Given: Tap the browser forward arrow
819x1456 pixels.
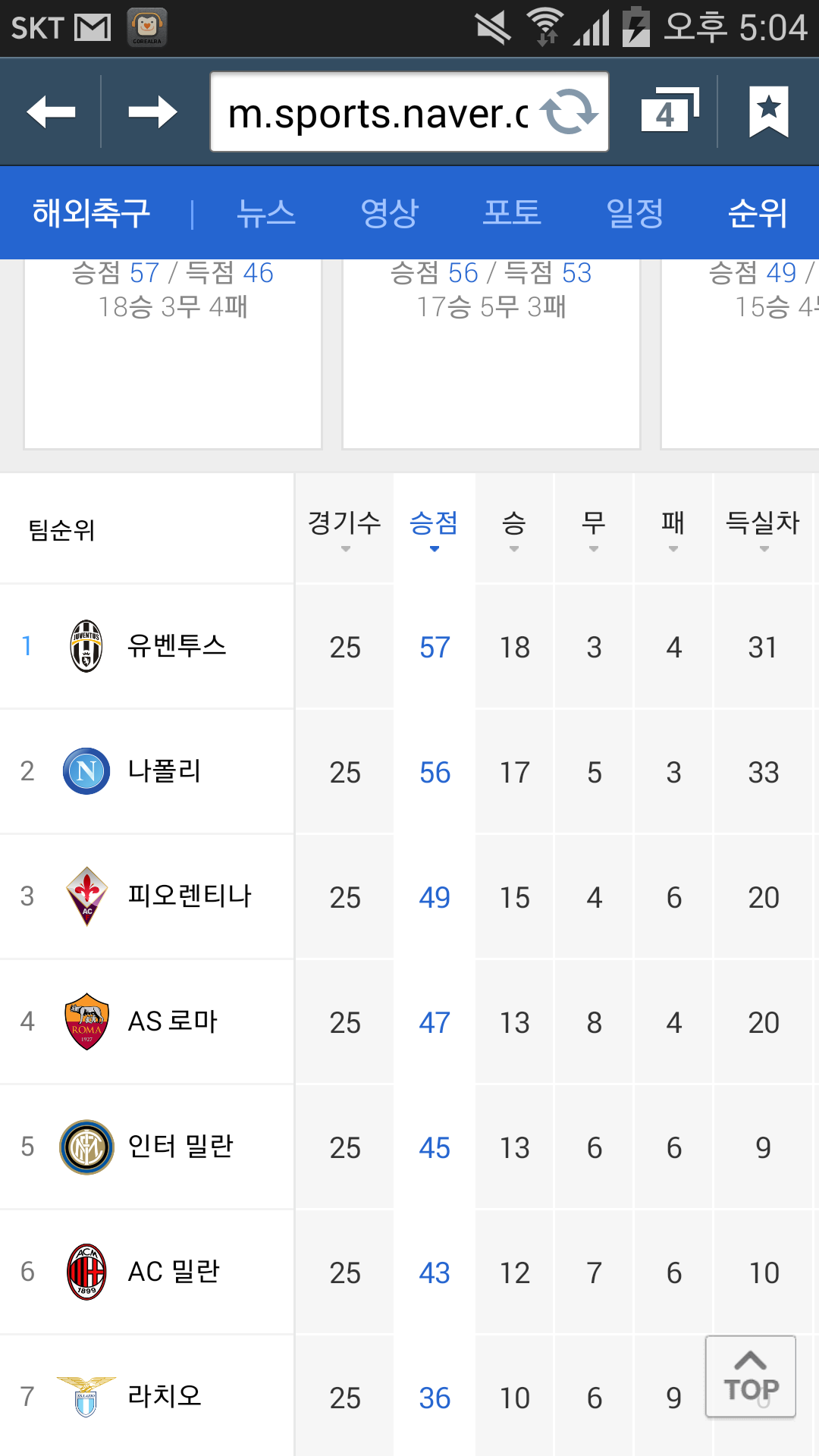Looking at the screenshot, I should pos(152,112).
